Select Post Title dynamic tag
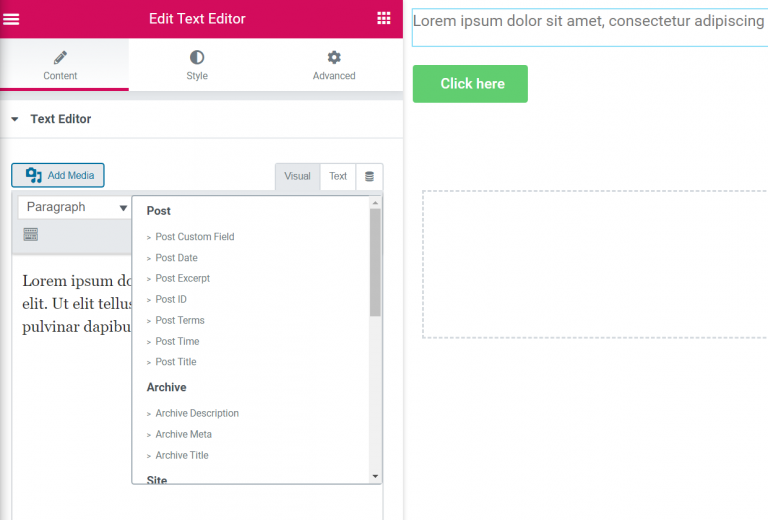This screenshot has width=768, height=520. 176,362
